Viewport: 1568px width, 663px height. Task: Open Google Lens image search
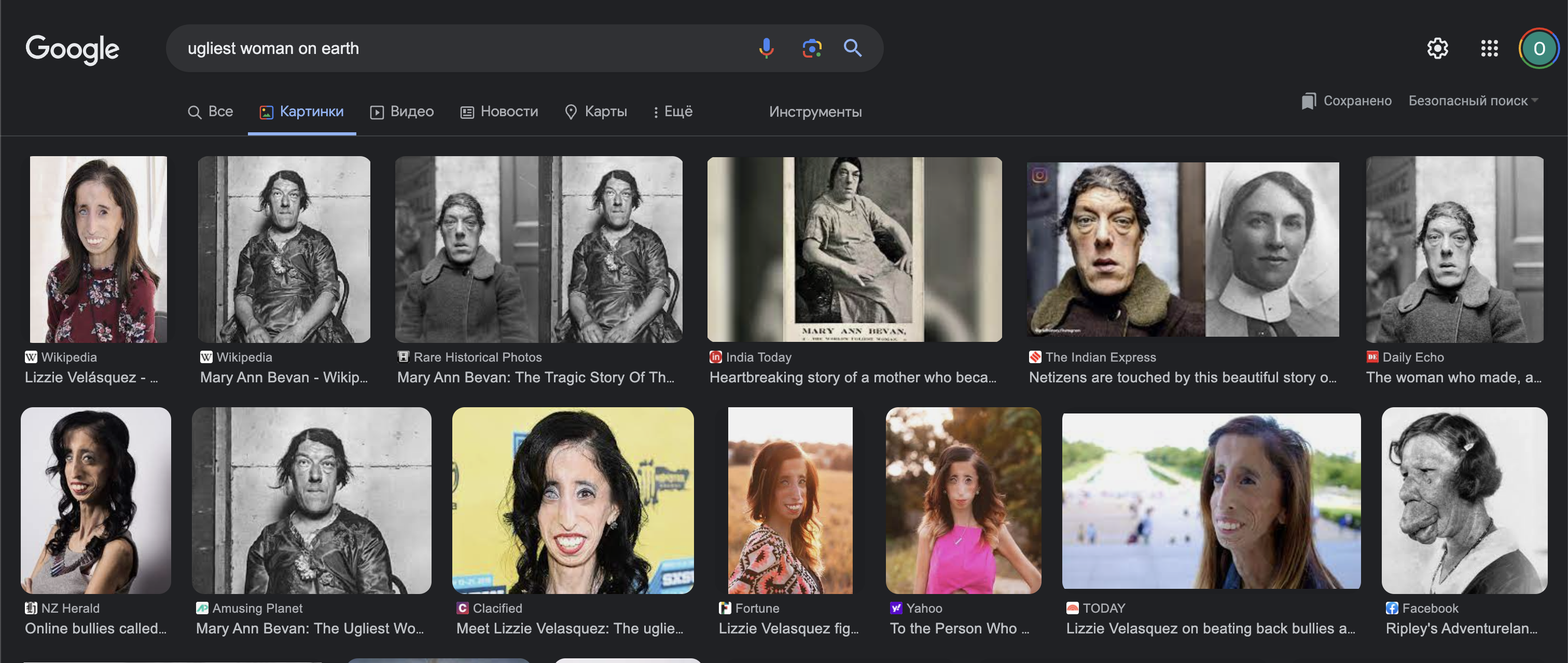click(811, 48)
